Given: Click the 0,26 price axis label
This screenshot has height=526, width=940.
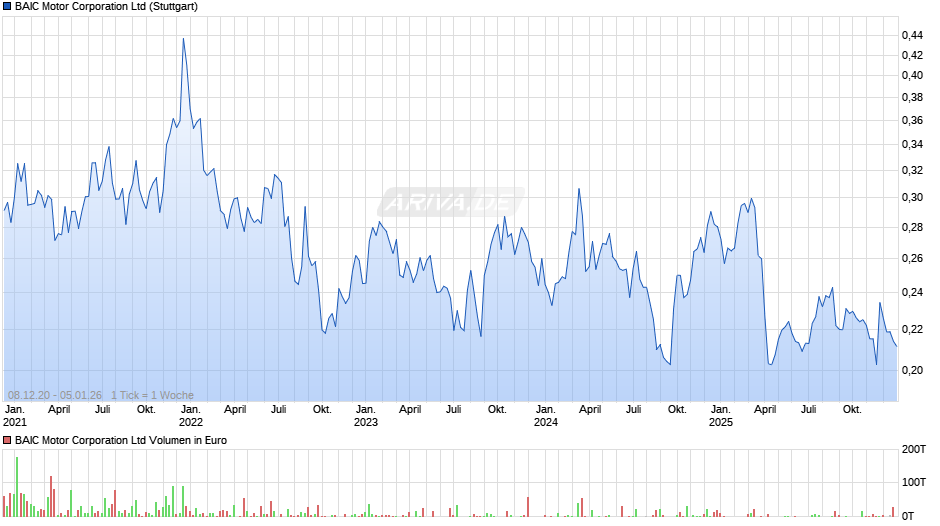Looking at the screenshot, I should (912, 259).
